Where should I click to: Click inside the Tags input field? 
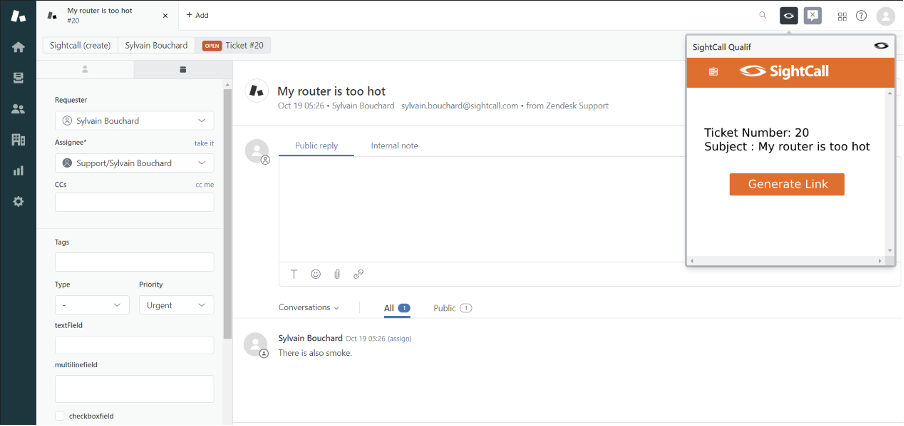tap(134, 262)
